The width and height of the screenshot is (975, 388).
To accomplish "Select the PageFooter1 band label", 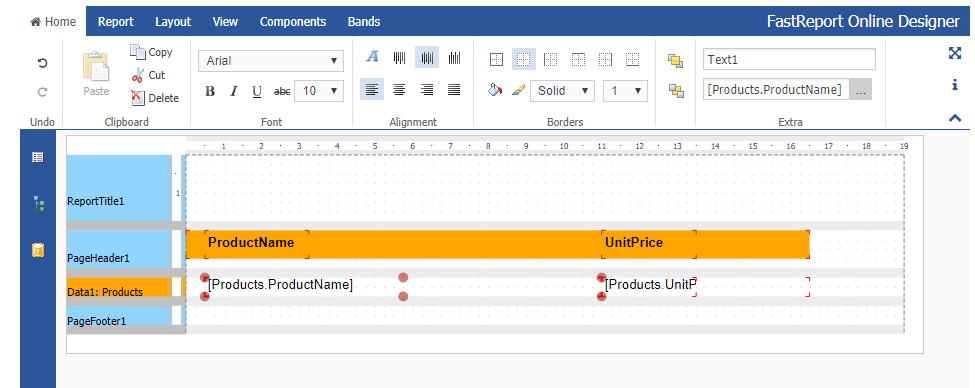I will coord(96,321).
